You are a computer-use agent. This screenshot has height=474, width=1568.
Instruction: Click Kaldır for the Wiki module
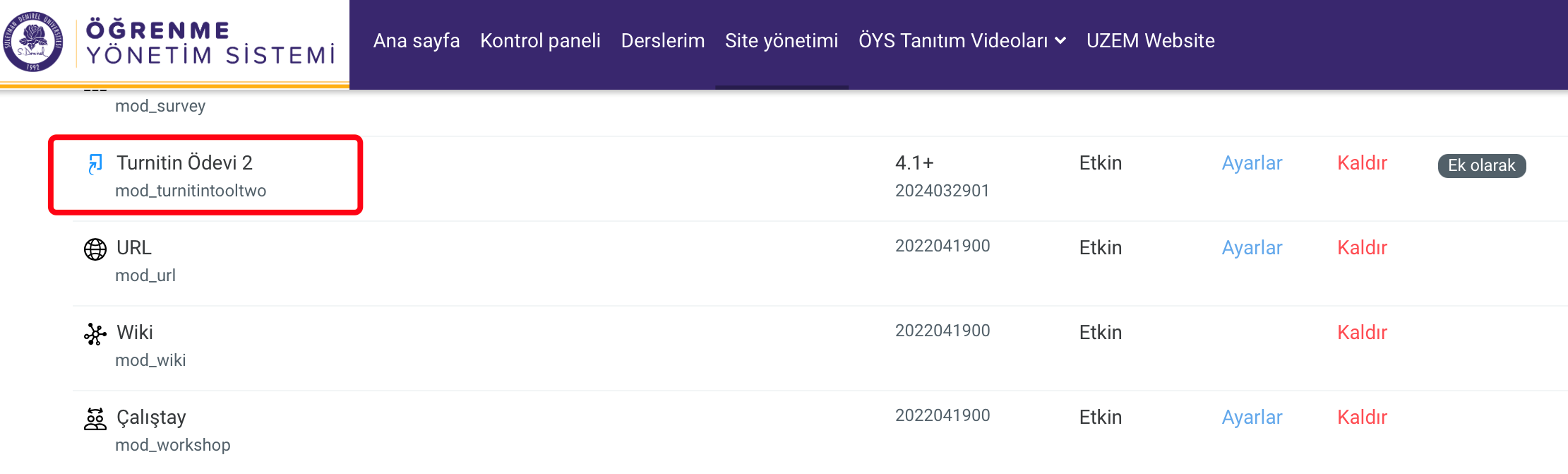click(1362, 333)
